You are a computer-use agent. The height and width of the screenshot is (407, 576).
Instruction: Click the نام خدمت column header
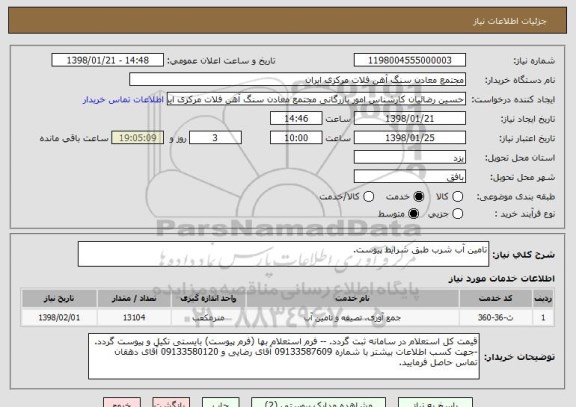(353, 298)
